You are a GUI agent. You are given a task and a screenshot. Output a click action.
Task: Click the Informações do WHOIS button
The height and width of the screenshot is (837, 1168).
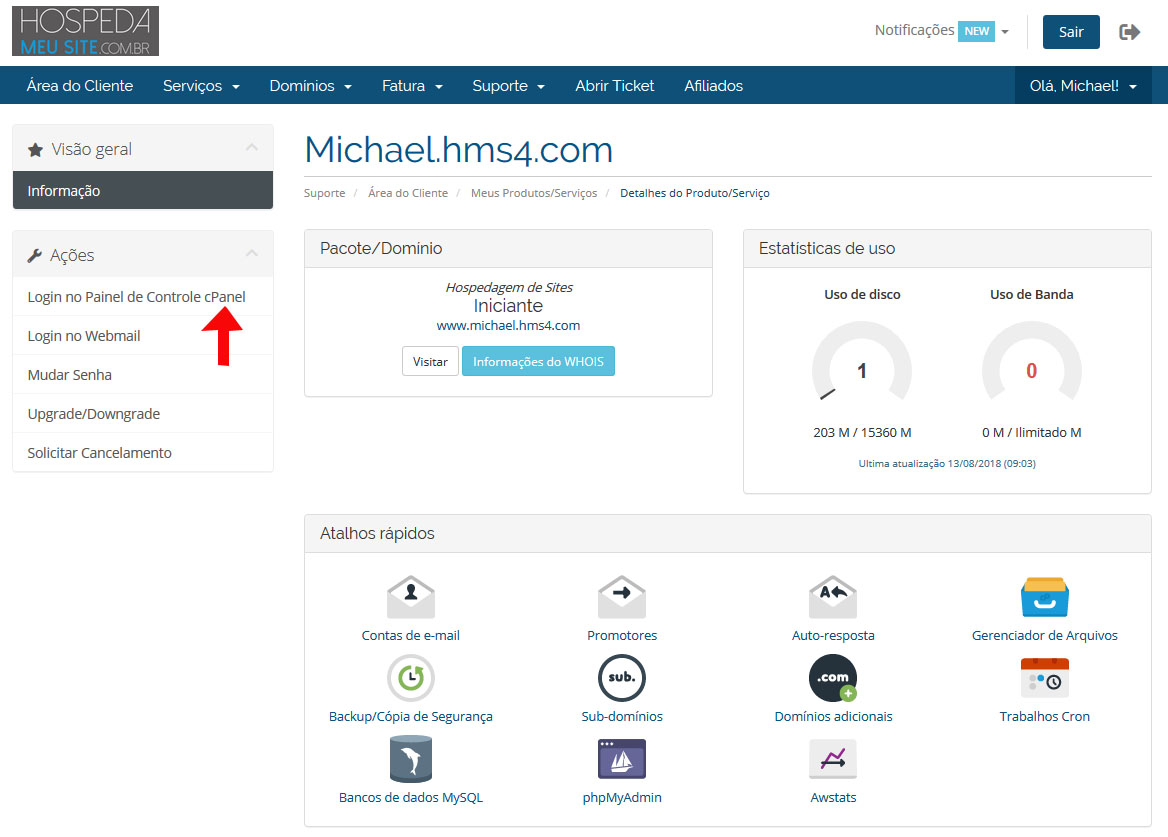tap(538, 361)
